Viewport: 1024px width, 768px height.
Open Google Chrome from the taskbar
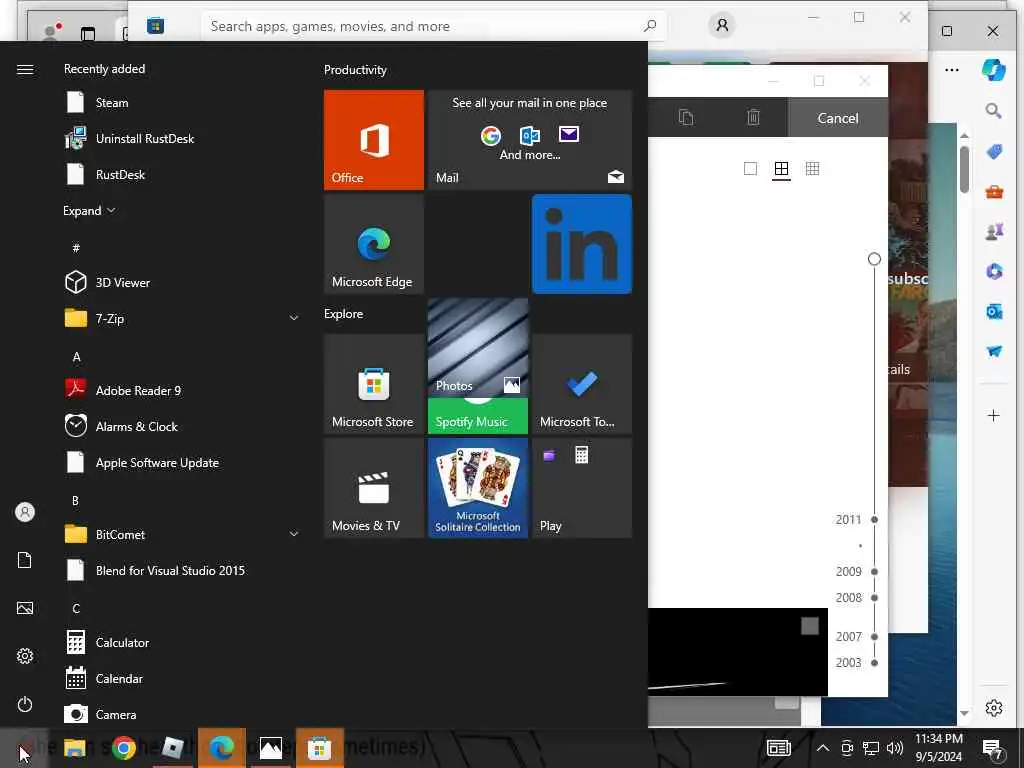click(123, 748)
